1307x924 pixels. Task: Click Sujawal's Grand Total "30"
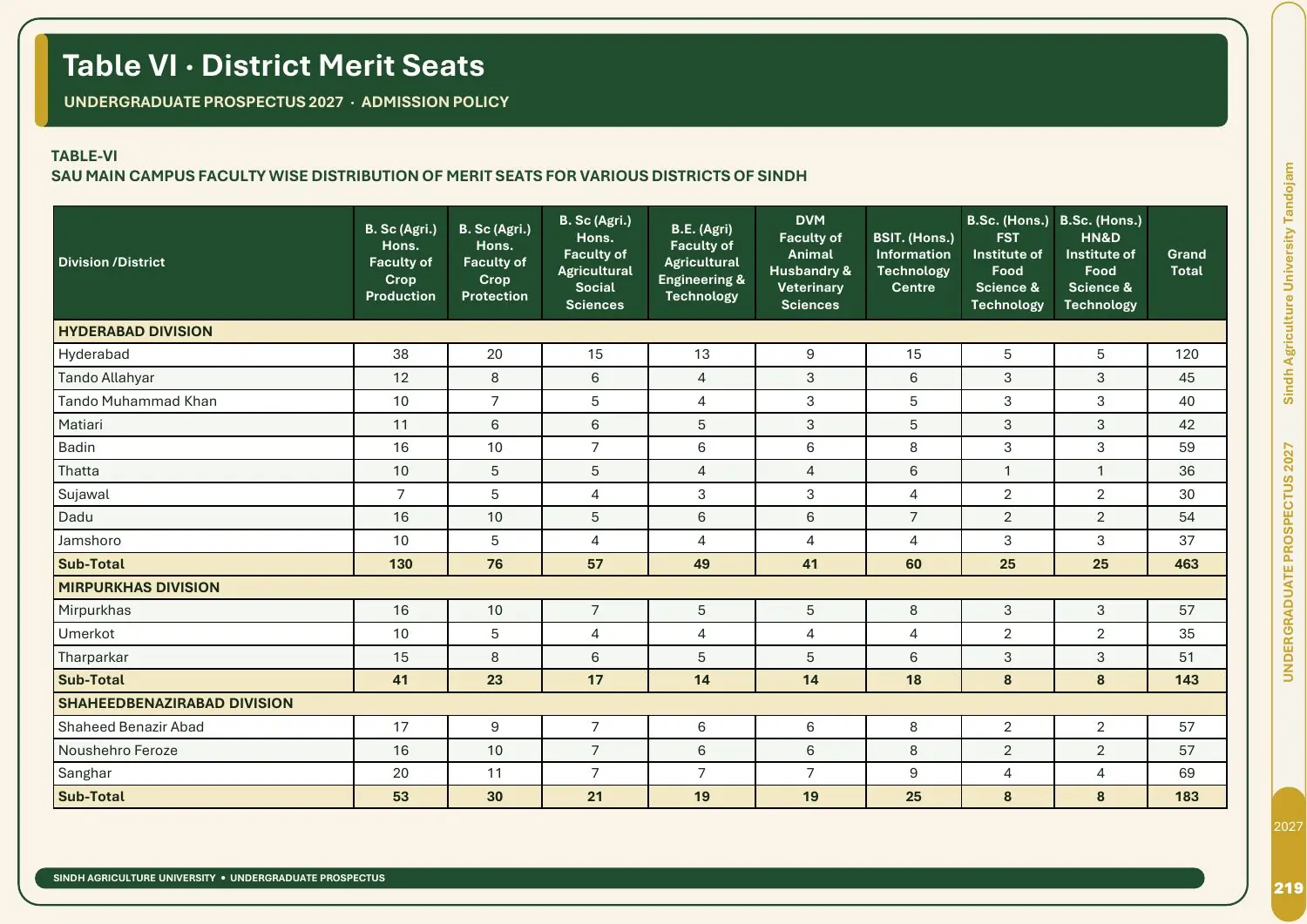[1187, 495]
